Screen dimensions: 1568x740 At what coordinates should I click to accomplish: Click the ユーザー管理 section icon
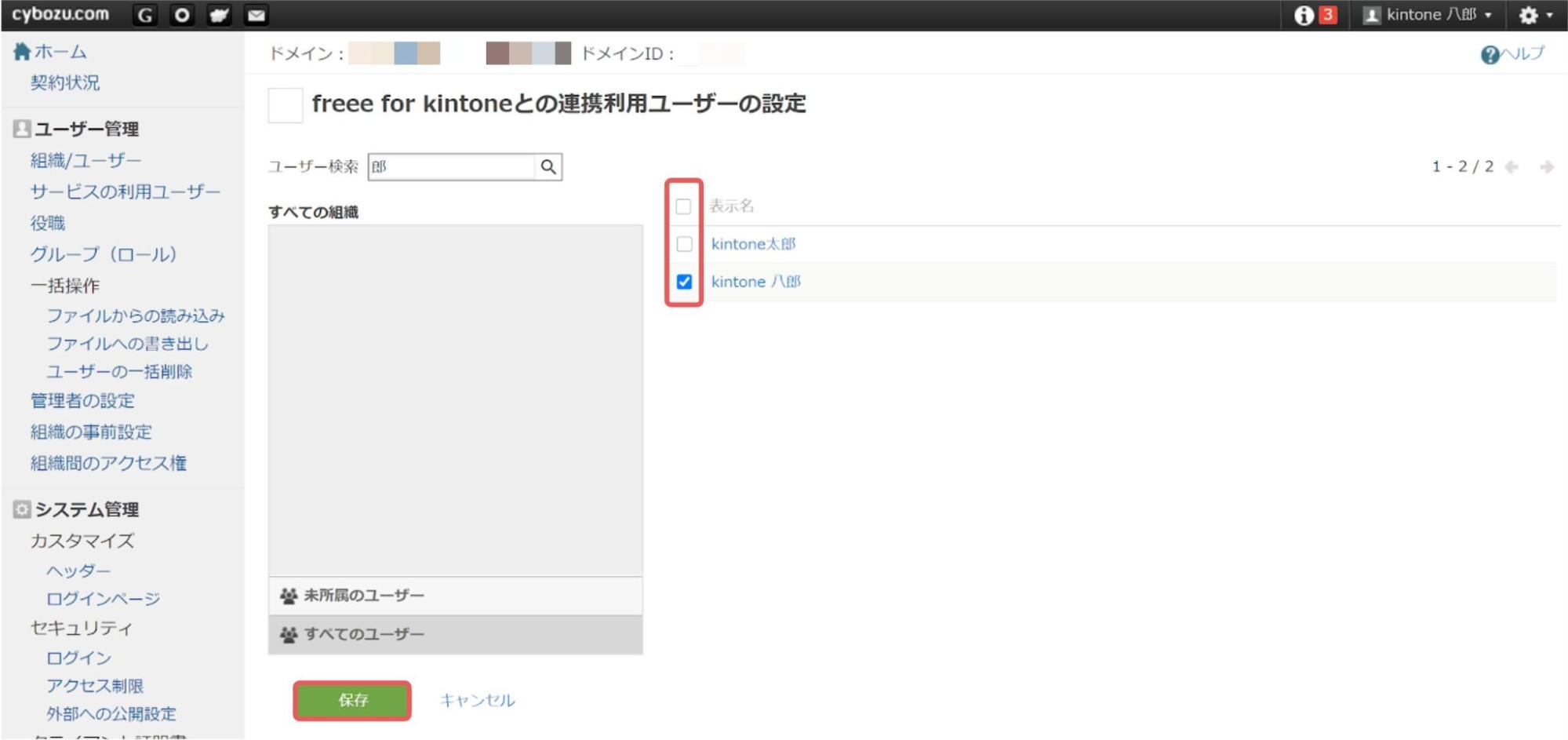[x=22, y=129]
